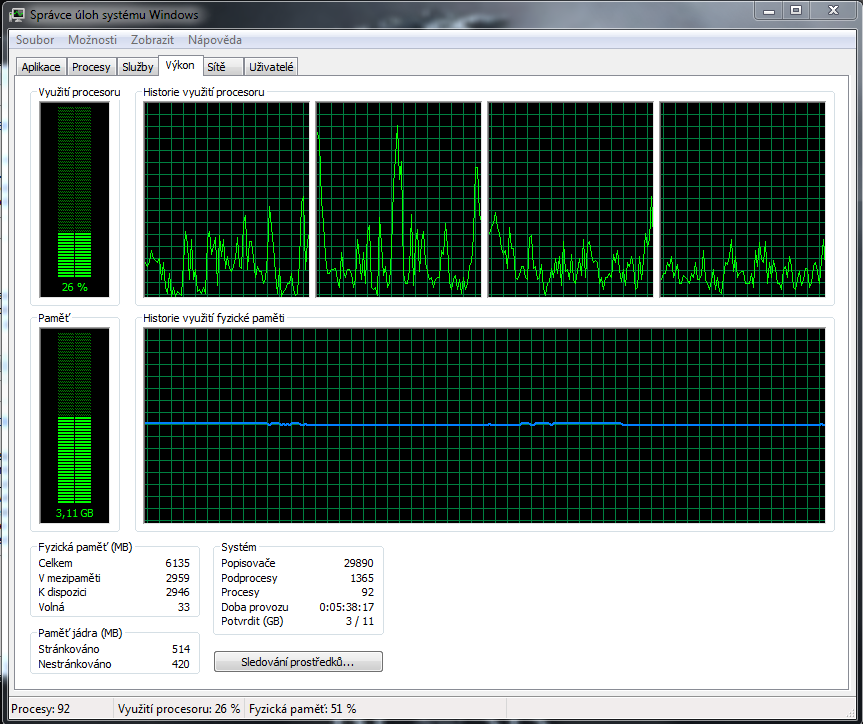This screenshot has height=724, width=863.
Task: Click the Využití procesoru group label
Action: click(79, 92)
